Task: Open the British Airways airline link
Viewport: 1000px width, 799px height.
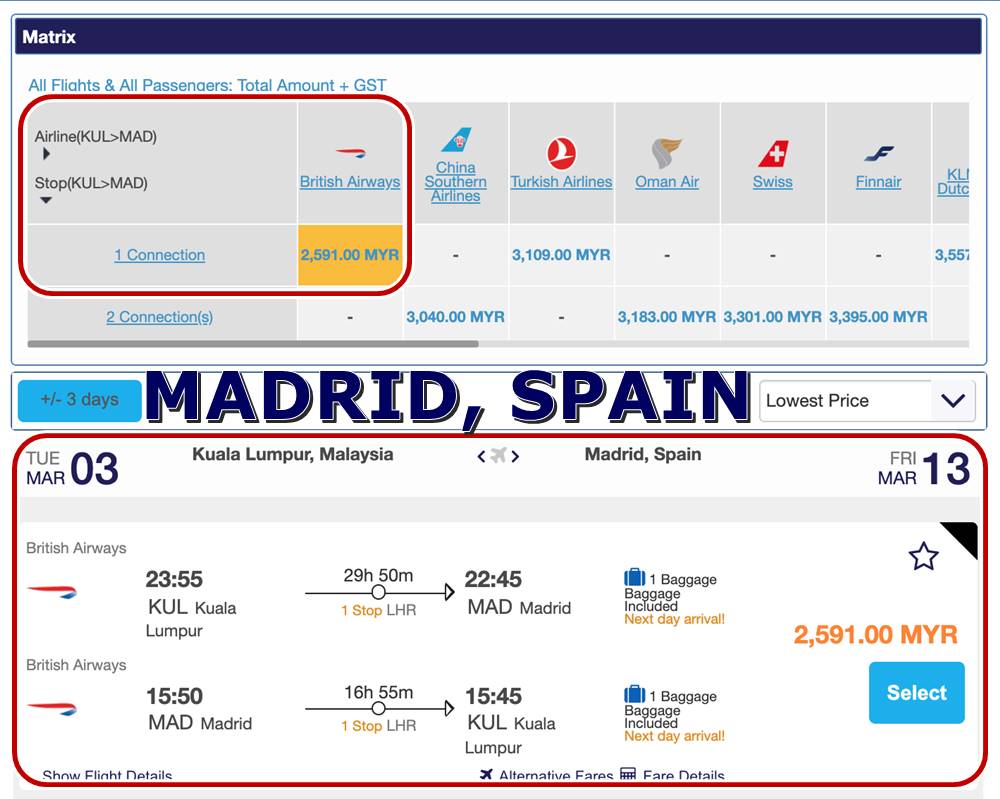Action: [x=350, y=182]
